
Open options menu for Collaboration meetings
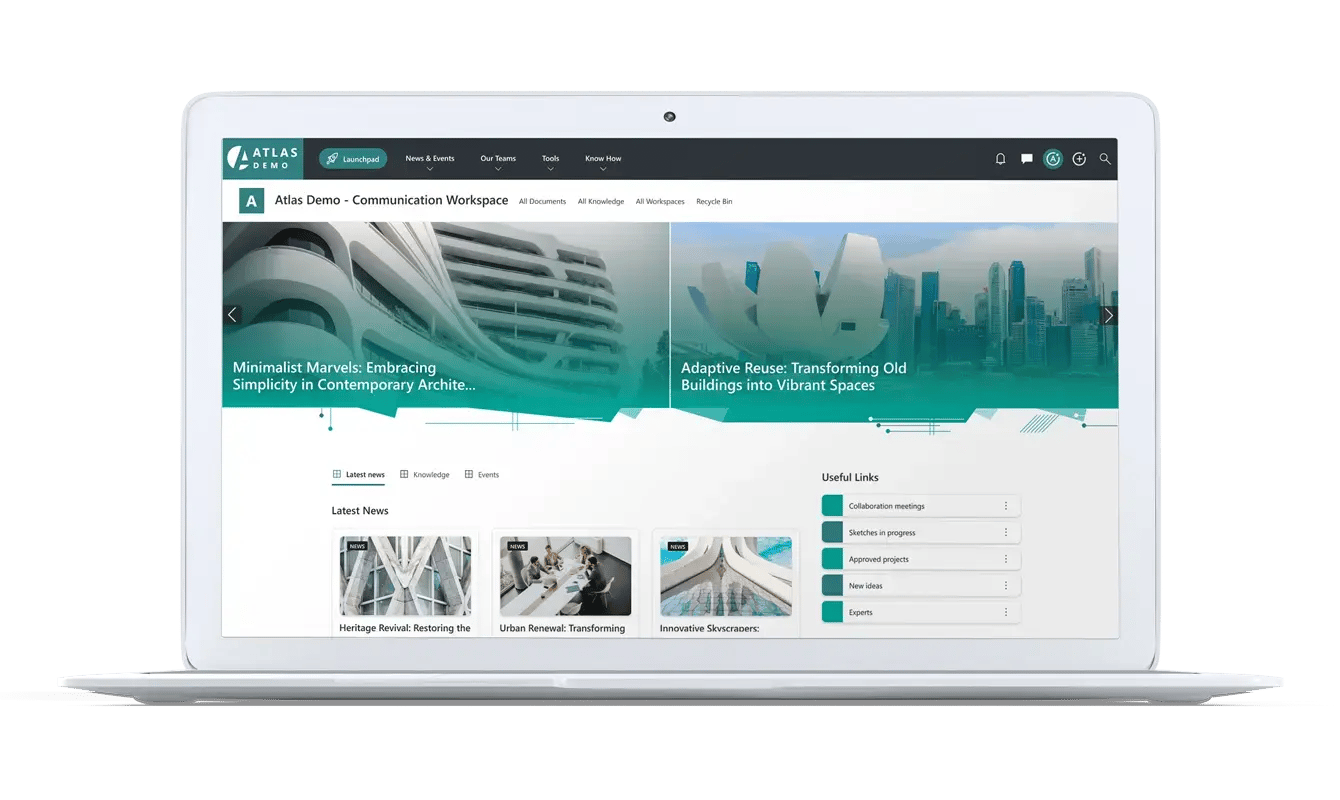pos(1006,506)
